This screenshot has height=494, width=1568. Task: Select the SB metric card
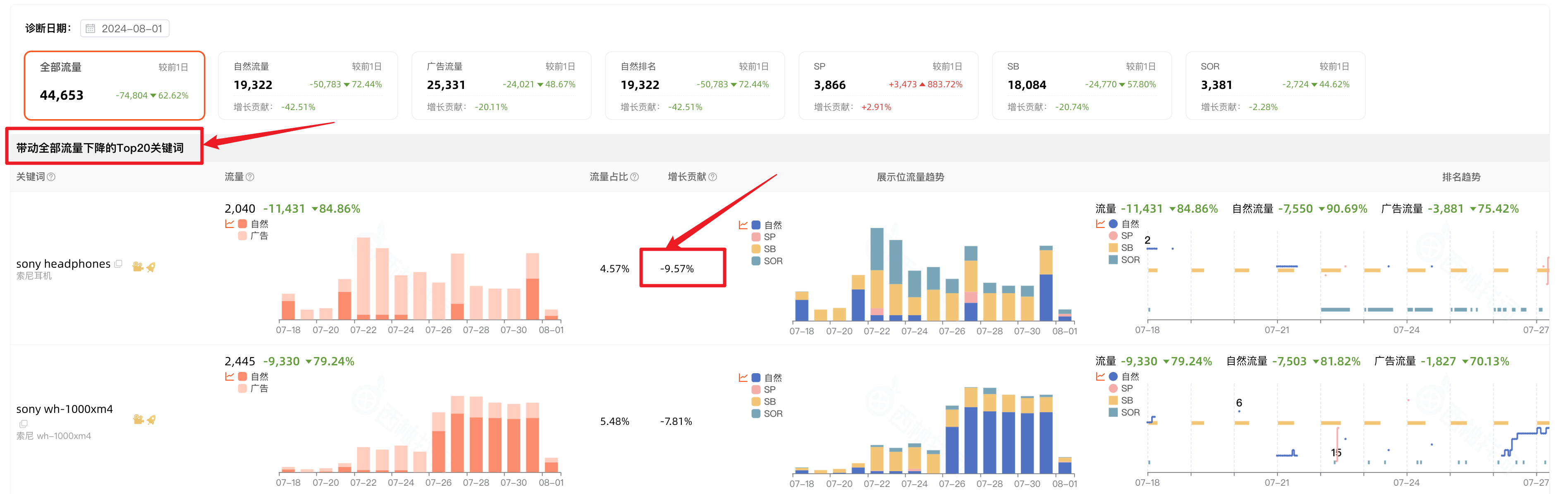[1082, 85]
